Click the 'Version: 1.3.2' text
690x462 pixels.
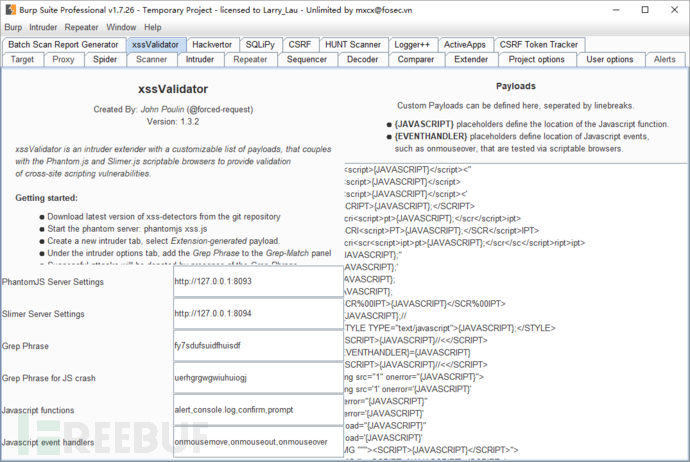173,122
